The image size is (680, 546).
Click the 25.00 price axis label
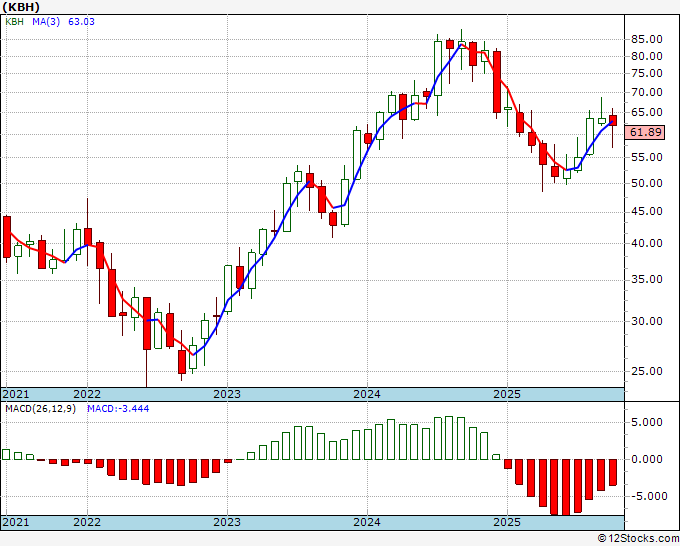[x=646, y=371]
